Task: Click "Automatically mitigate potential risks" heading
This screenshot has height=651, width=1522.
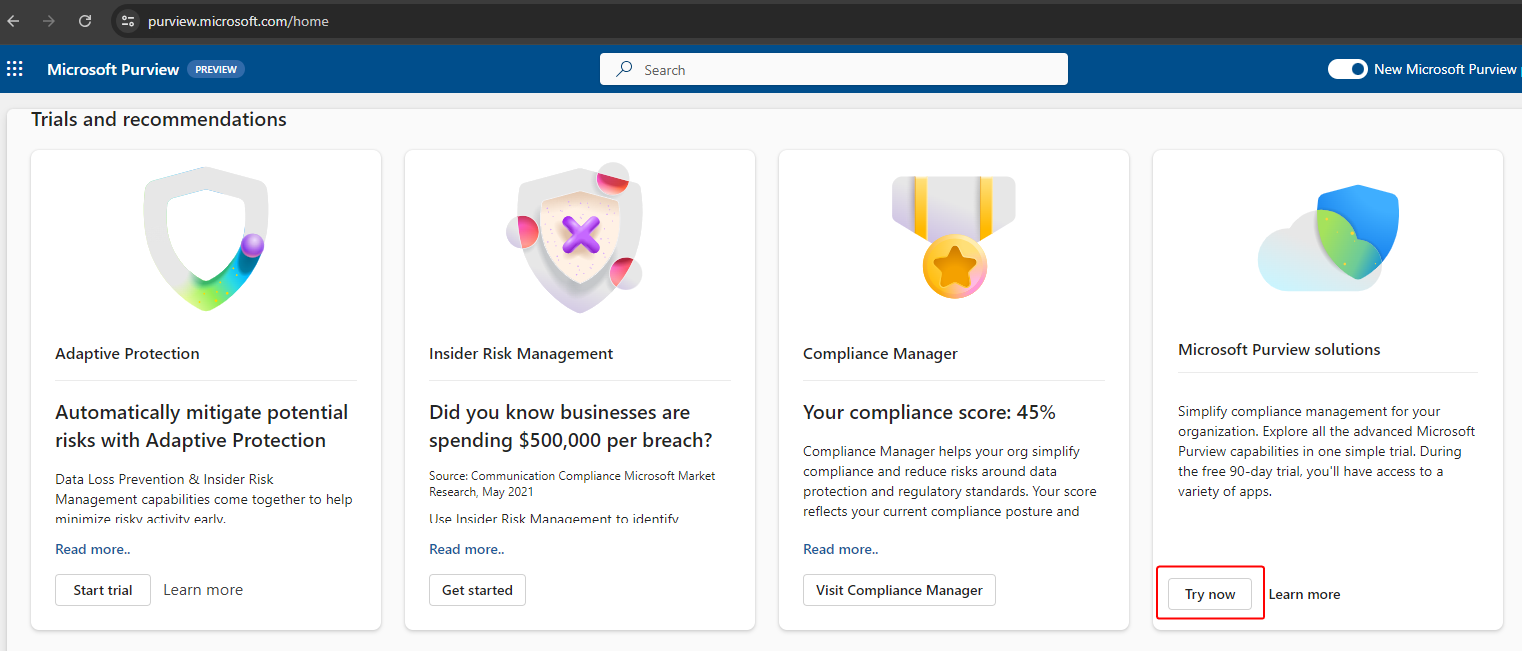Action: (x=202, y=426)
